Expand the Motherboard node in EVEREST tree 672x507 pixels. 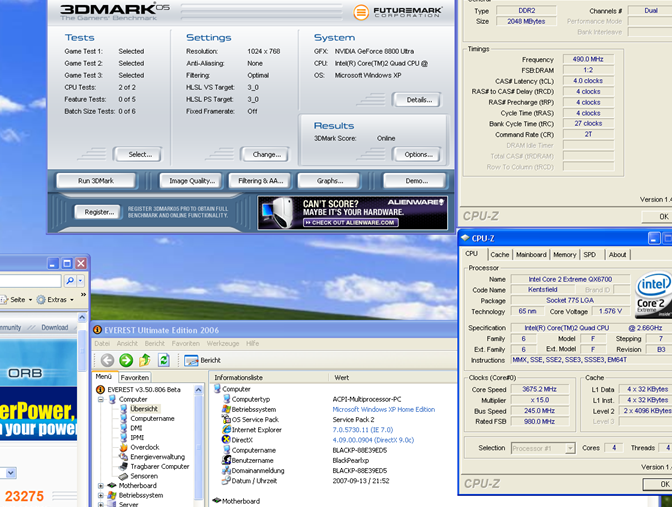click(x=101, y=486)
